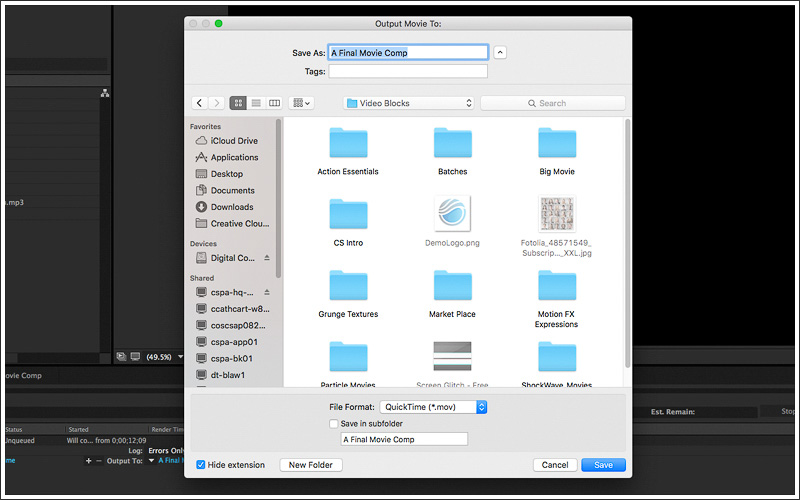Open the Market Place folder

[x=453, y=286]
